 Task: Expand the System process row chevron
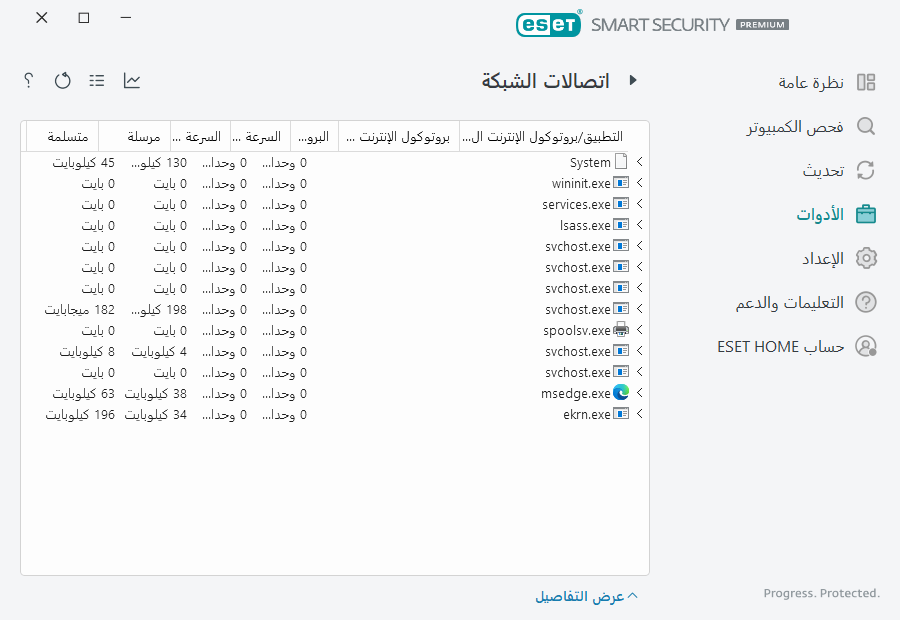(x=639, y=161)
